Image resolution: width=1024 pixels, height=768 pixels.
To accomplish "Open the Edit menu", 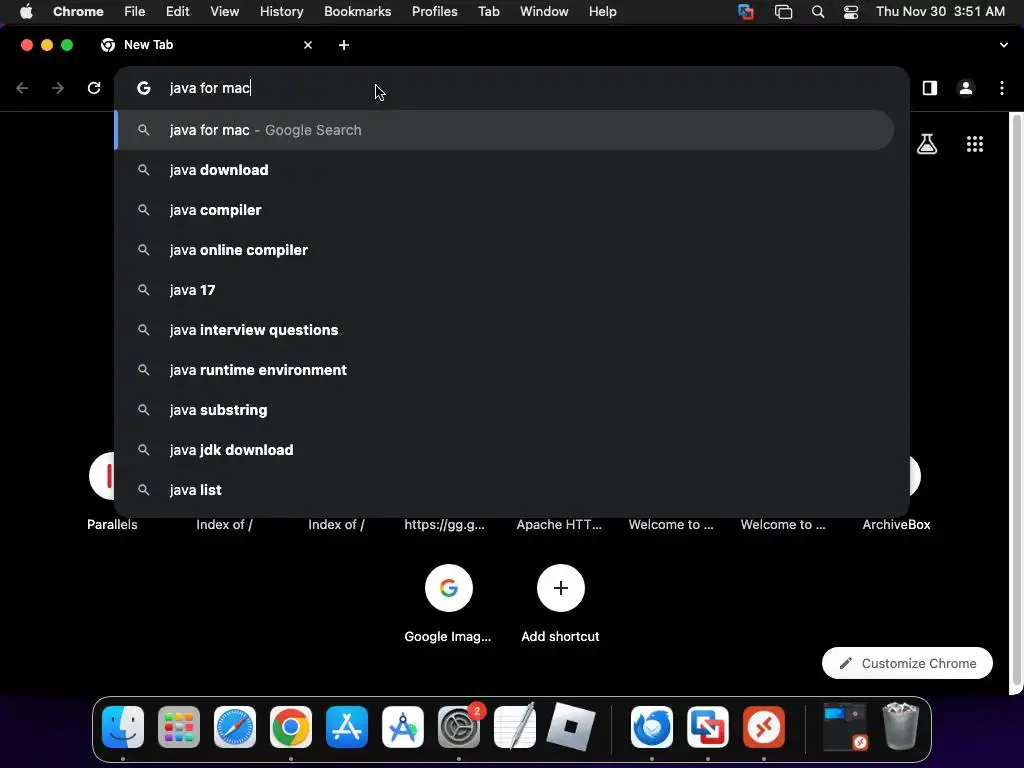I will [177, 12].
